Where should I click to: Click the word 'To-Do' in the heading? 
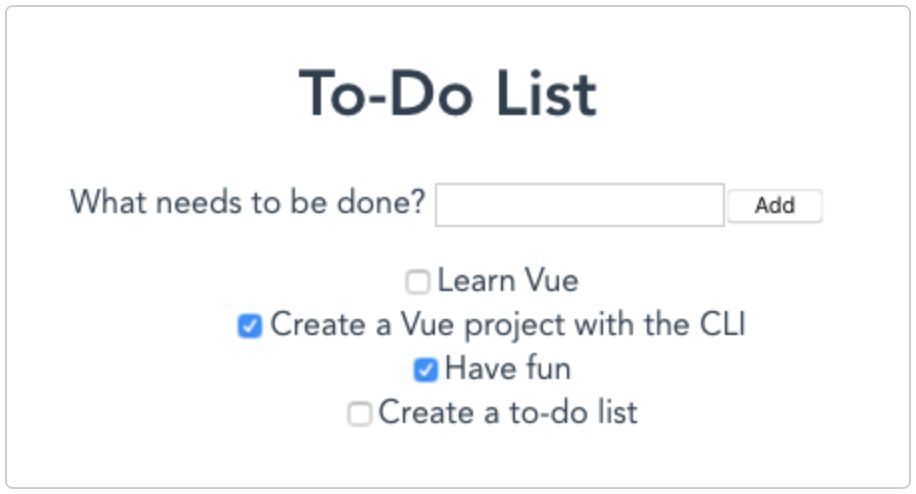pyautogui.click(x=382, y=94)
